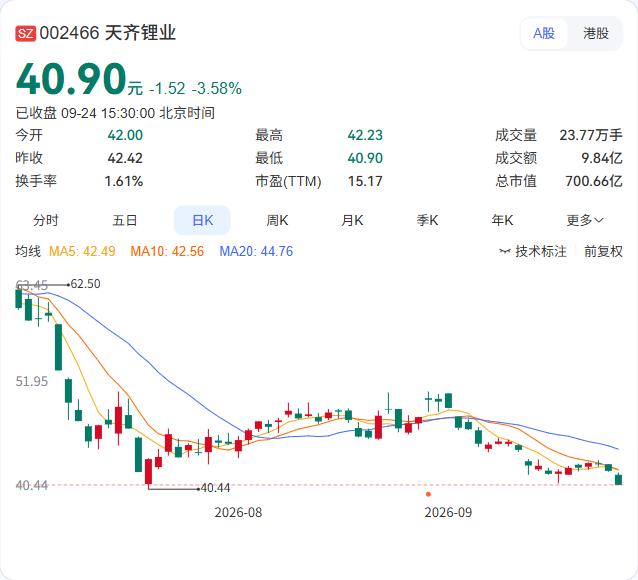Screen dimensions: 638x580
Task: Click the current price 40.90
Action: [71, 79]
